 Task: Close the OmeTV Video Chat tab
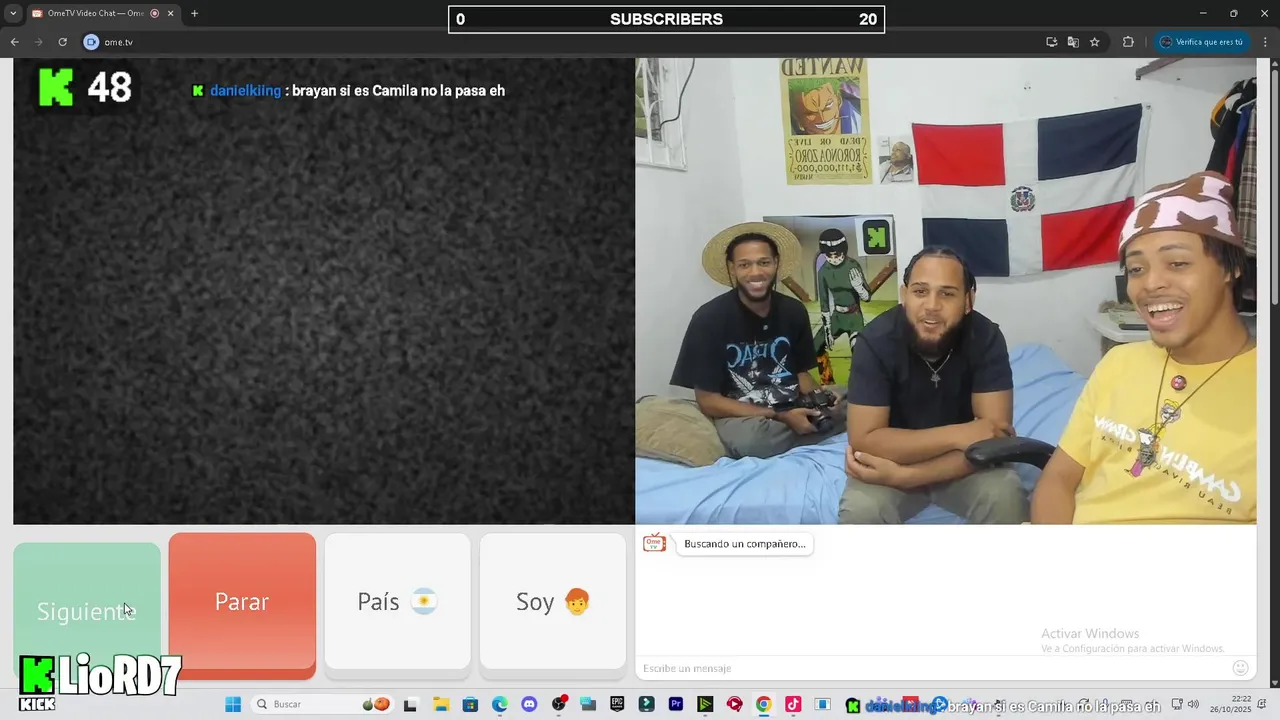[171, 13]
